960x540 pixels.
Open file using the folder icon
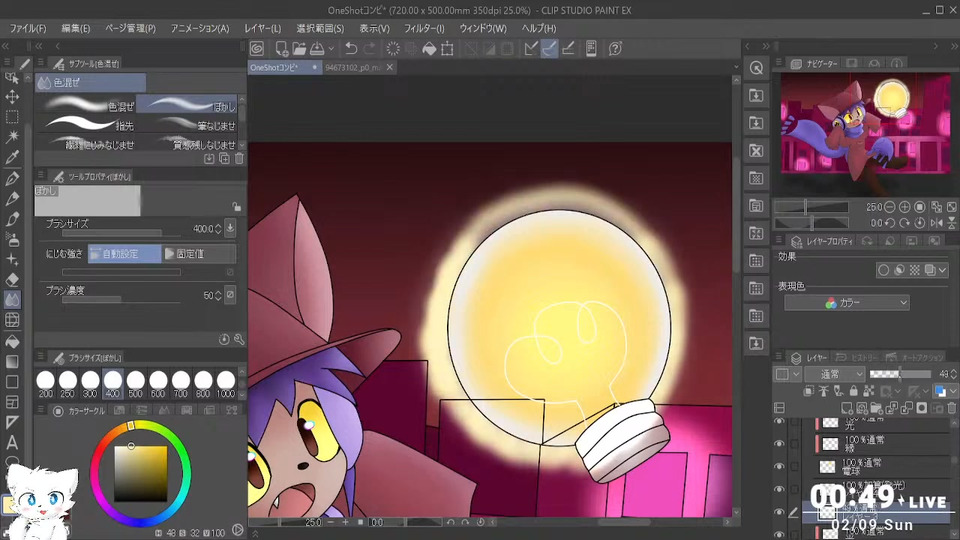[300, 48]
